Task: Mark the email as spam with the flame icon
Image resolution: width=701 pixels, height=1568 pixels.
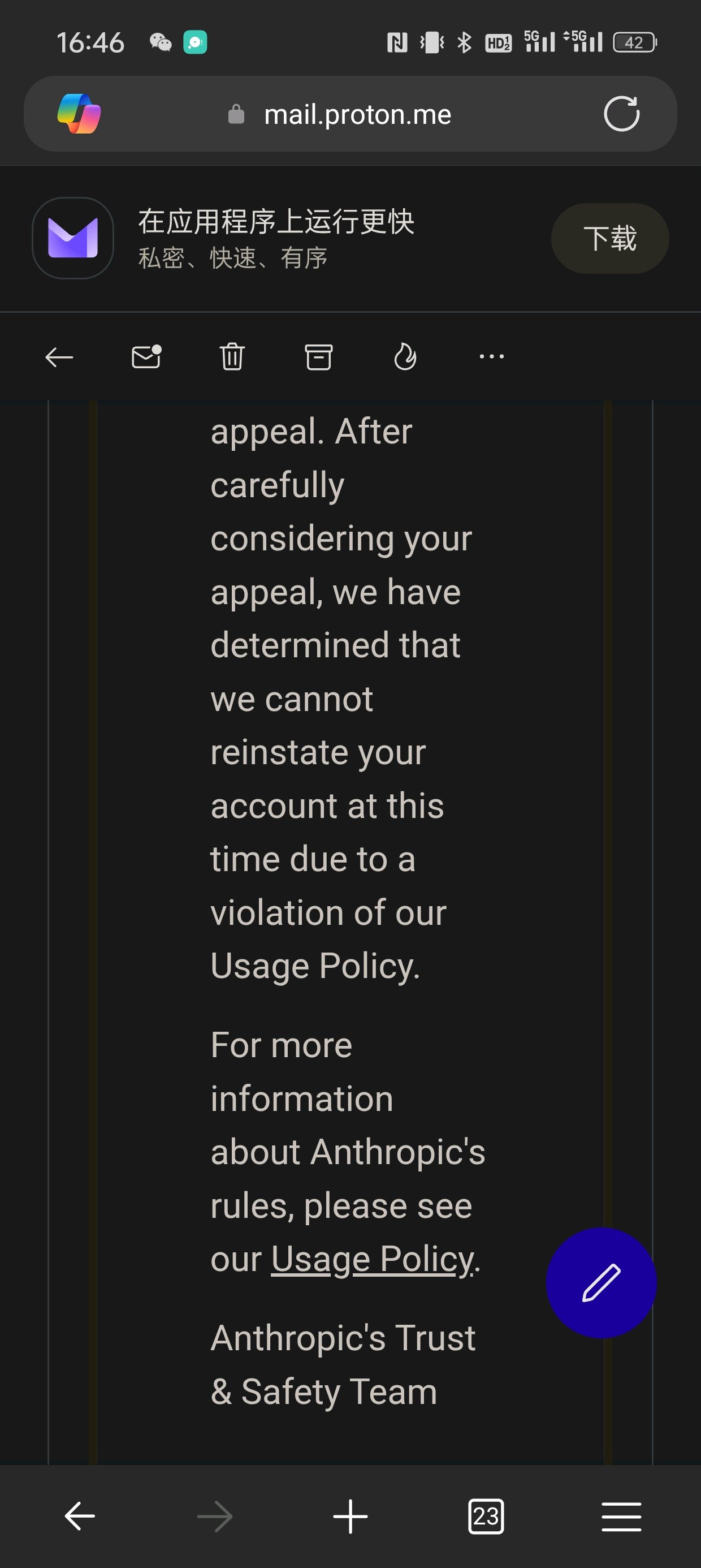Action: [405, 357]
